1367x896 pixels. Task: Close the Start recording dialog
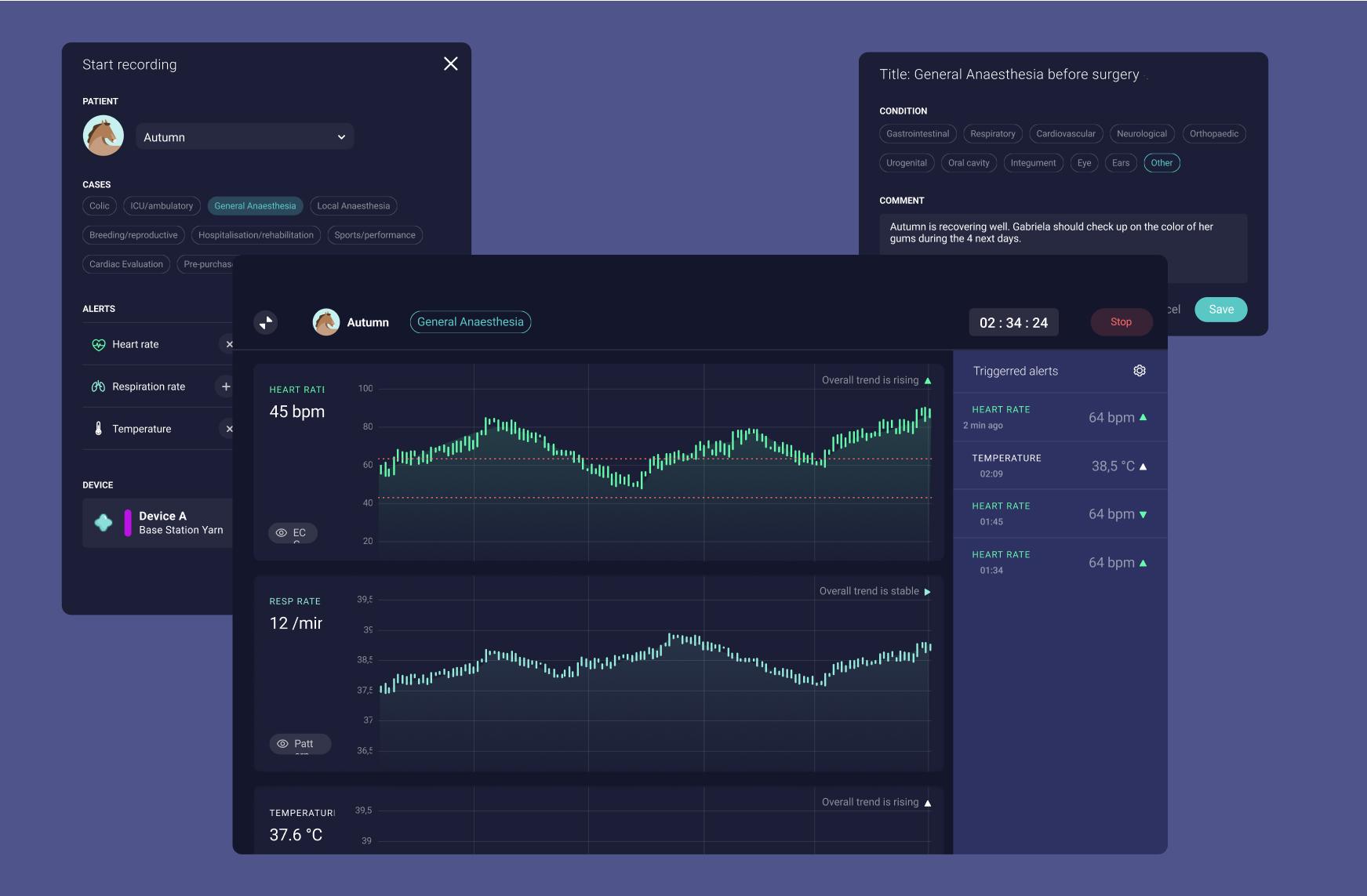click(x=450, y=64)
